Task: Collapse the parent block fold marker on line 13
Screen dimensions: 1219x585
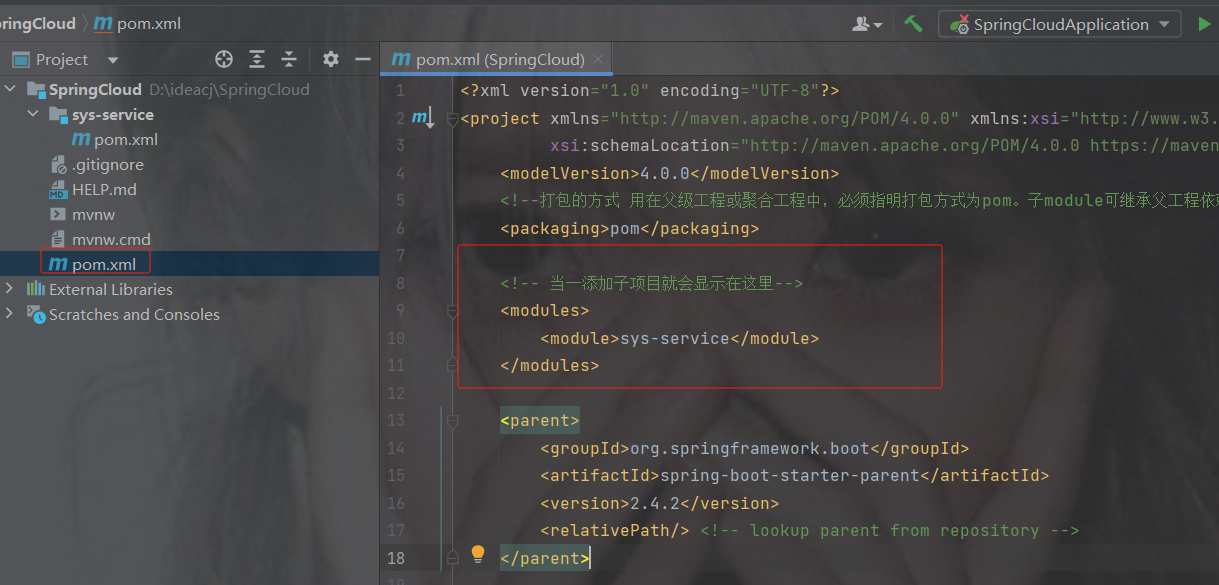Action: [x=452, y=420]
